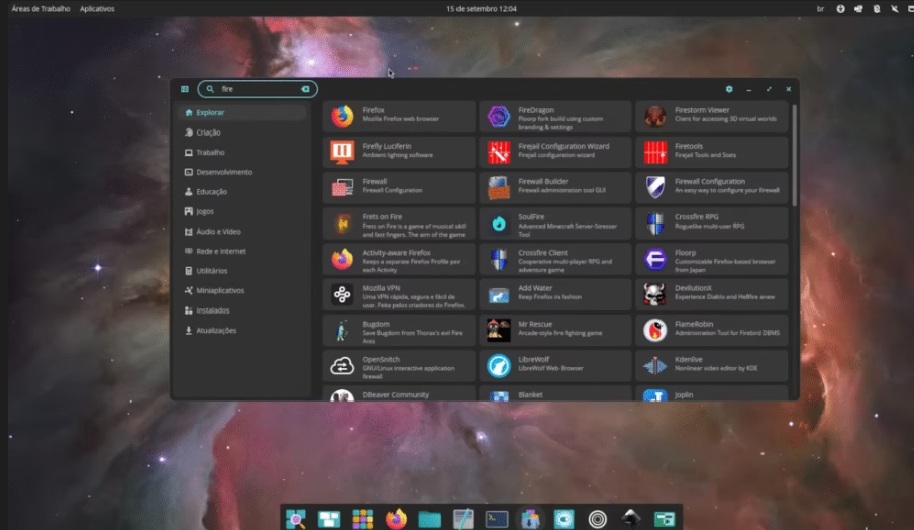914x530 pixels.
Task: Launch the terminal from the dock
Action: pos(496,518)
